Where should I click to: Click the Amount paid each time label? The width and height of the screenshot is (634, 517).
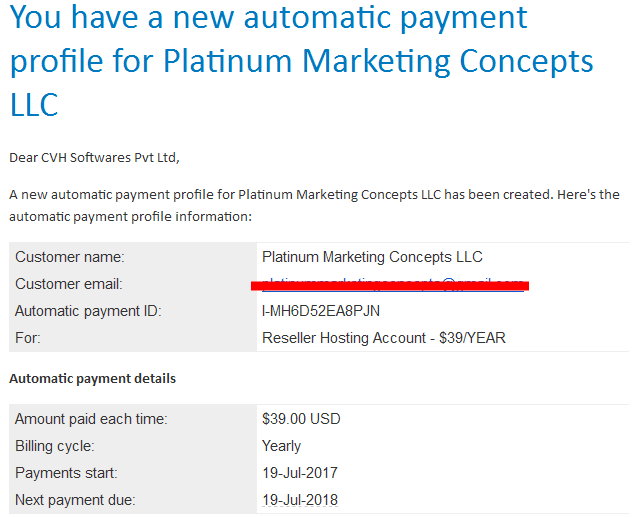point(91,419)
